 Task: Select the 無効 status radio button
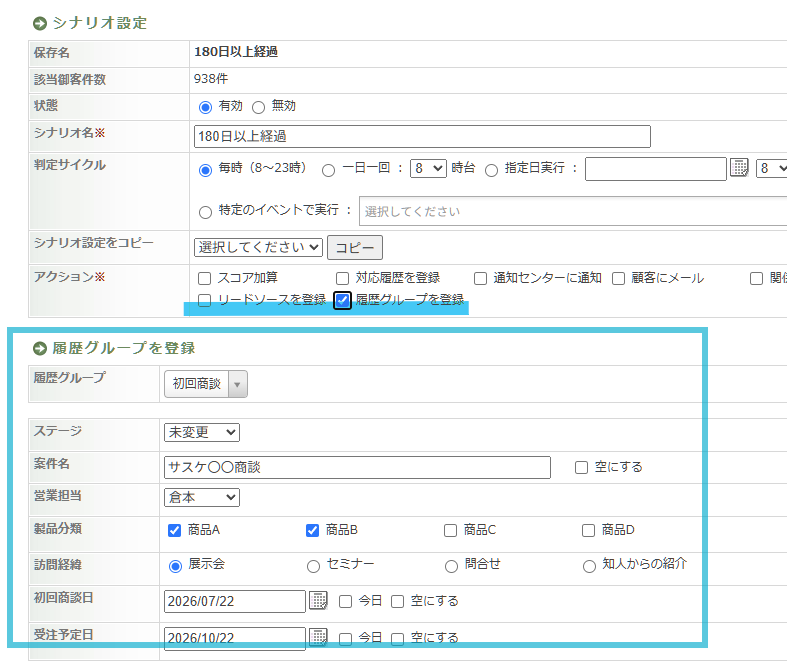click(258, 107)
